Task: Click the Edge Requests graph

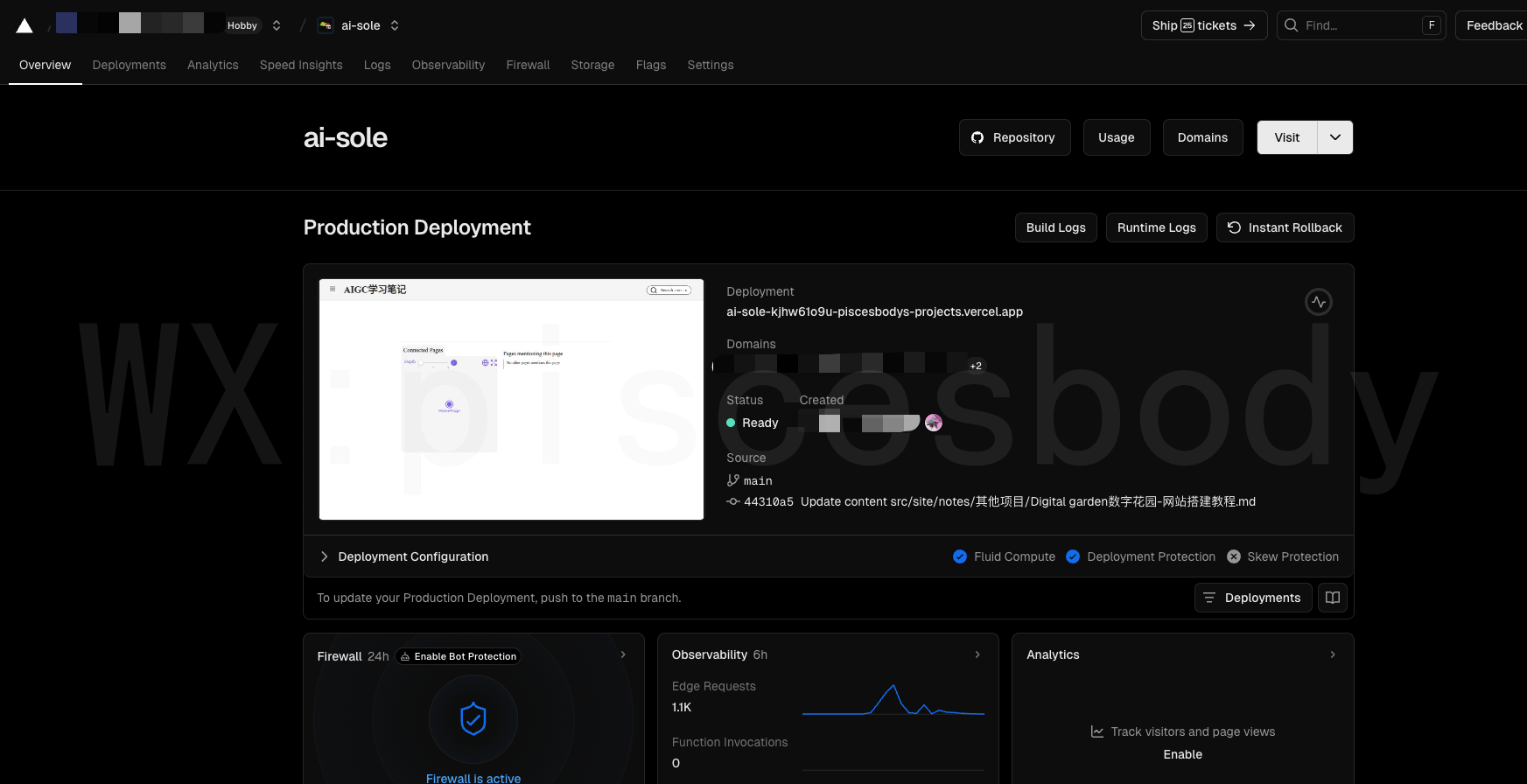Action: pos(893,701)
